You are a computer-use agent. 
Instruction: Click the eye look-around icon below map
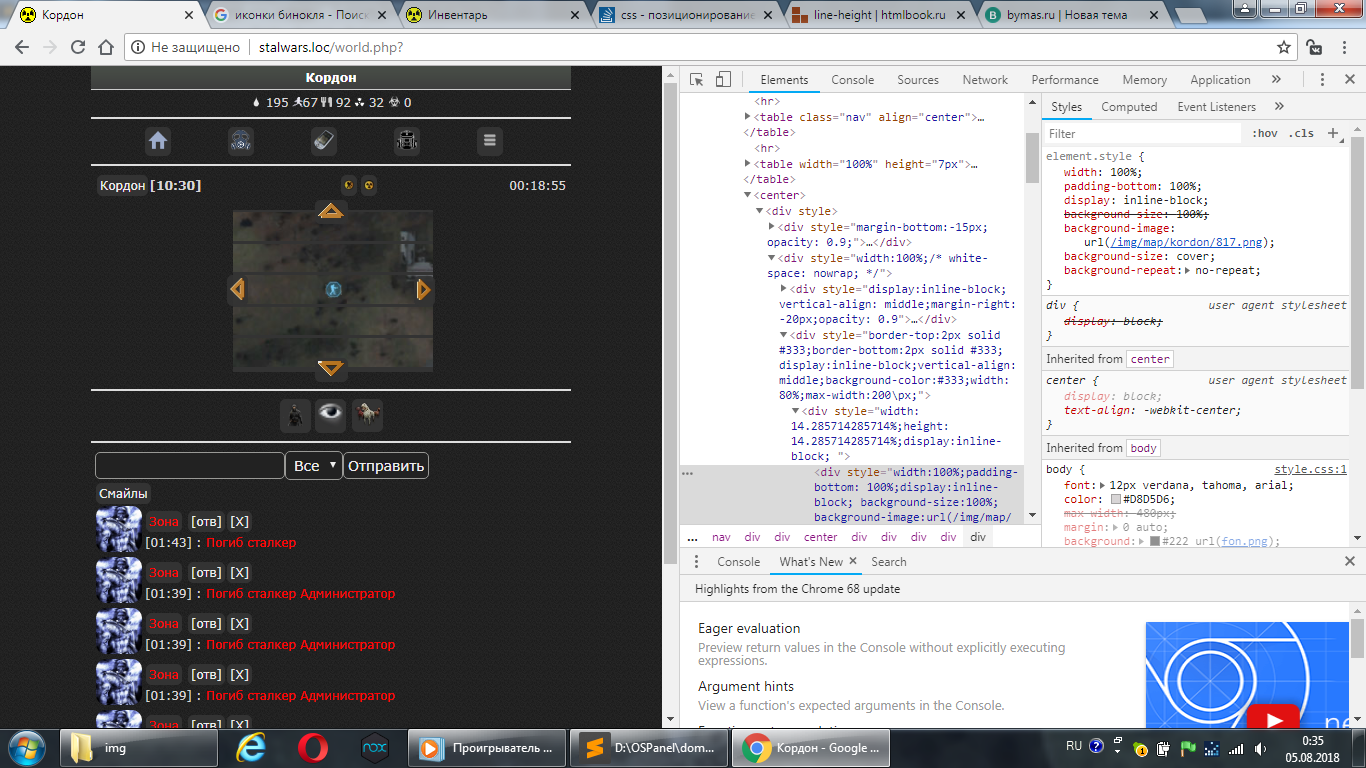click(x=331, y=413)
